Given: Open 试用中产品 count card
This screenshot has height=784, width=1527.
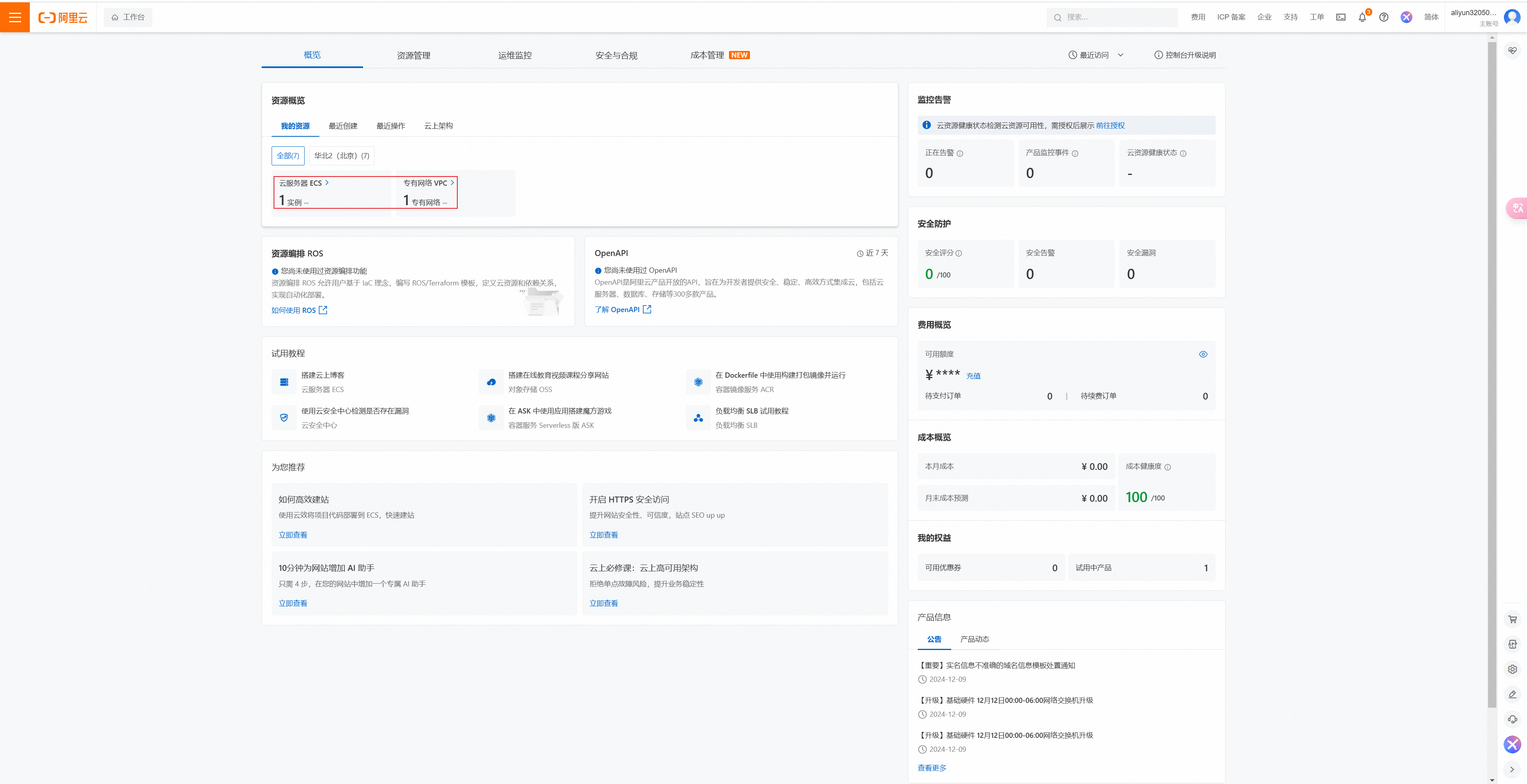Looking at the screenshot, I should click(x=1142, y=568).
